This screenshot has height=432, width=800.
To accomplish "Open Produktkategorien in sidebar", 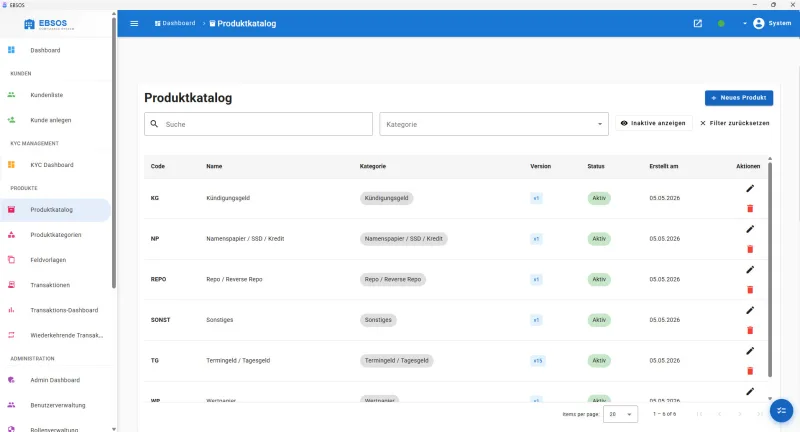I will point(55,235).
